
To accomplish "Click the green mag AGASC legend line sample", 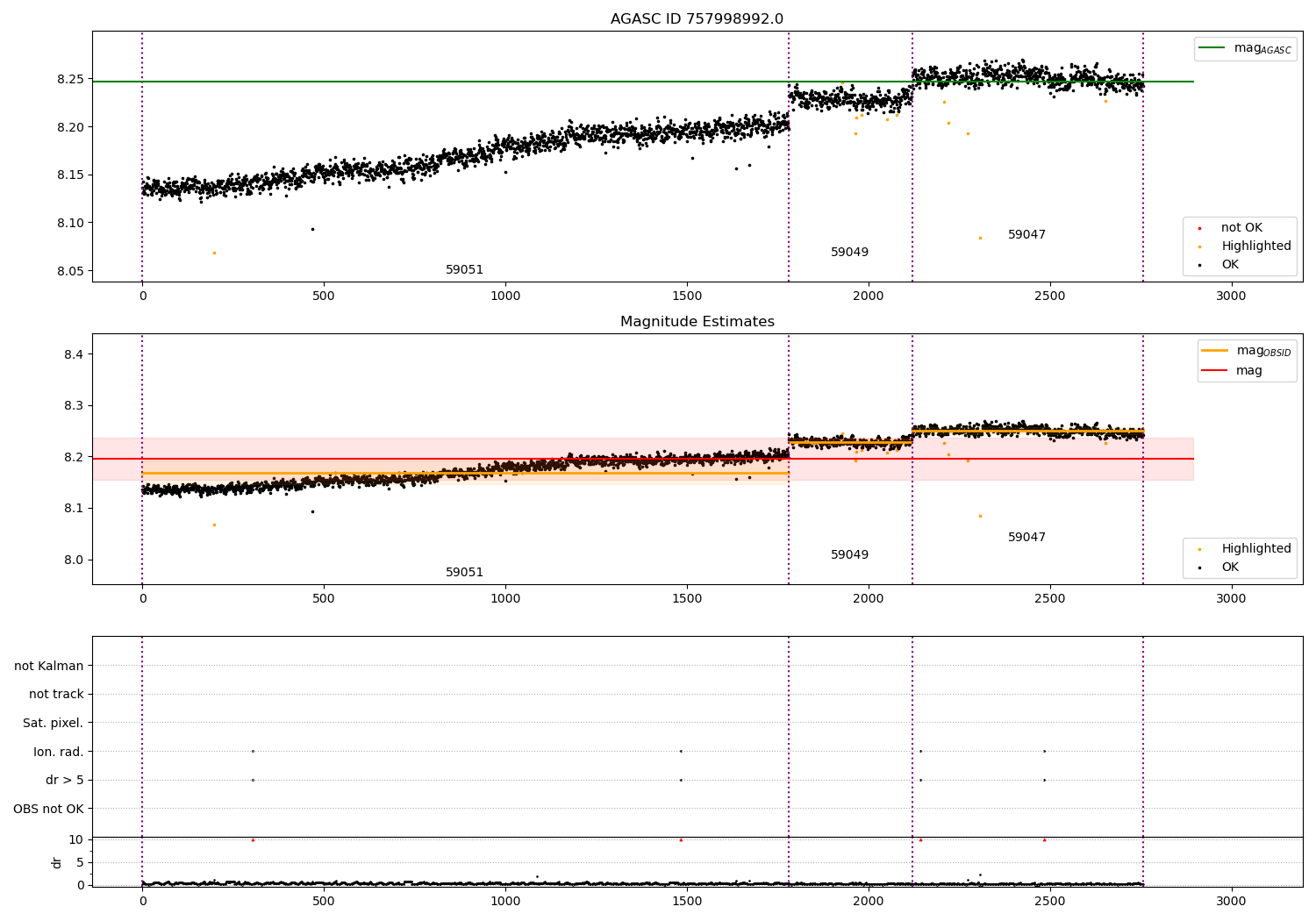I will 1212,48.
